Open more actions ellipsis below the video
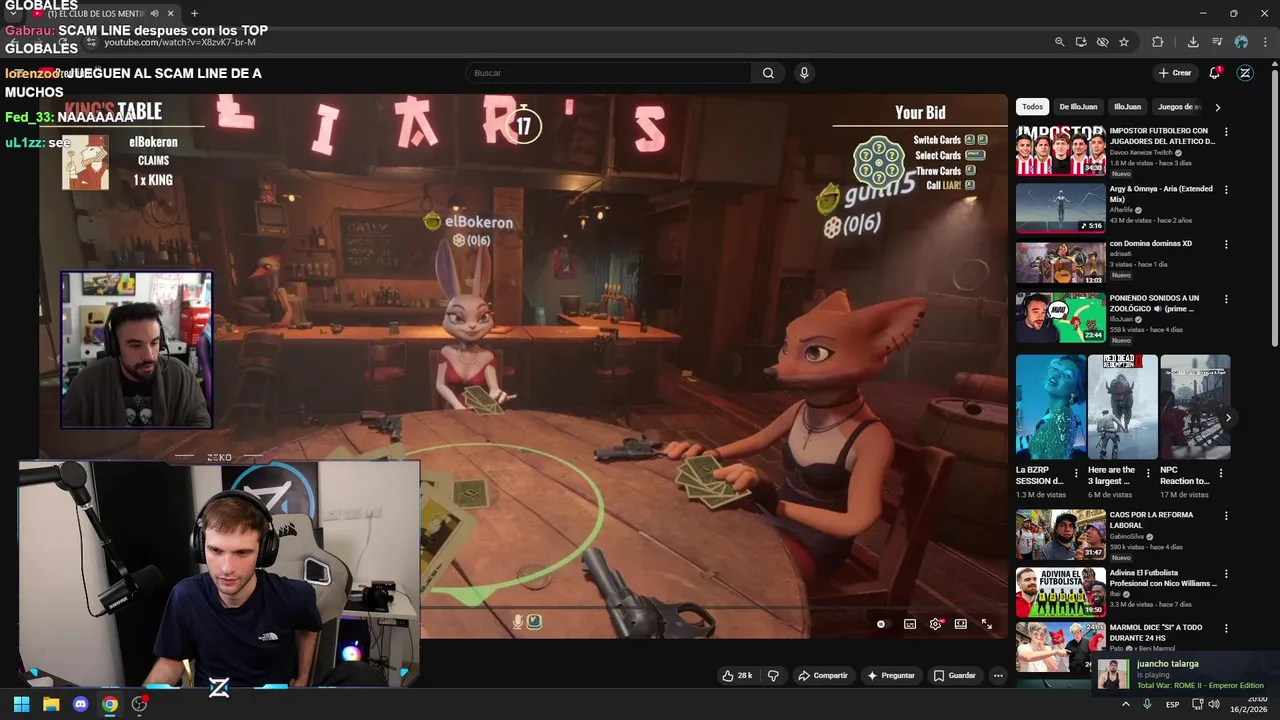 click(998, 676)
